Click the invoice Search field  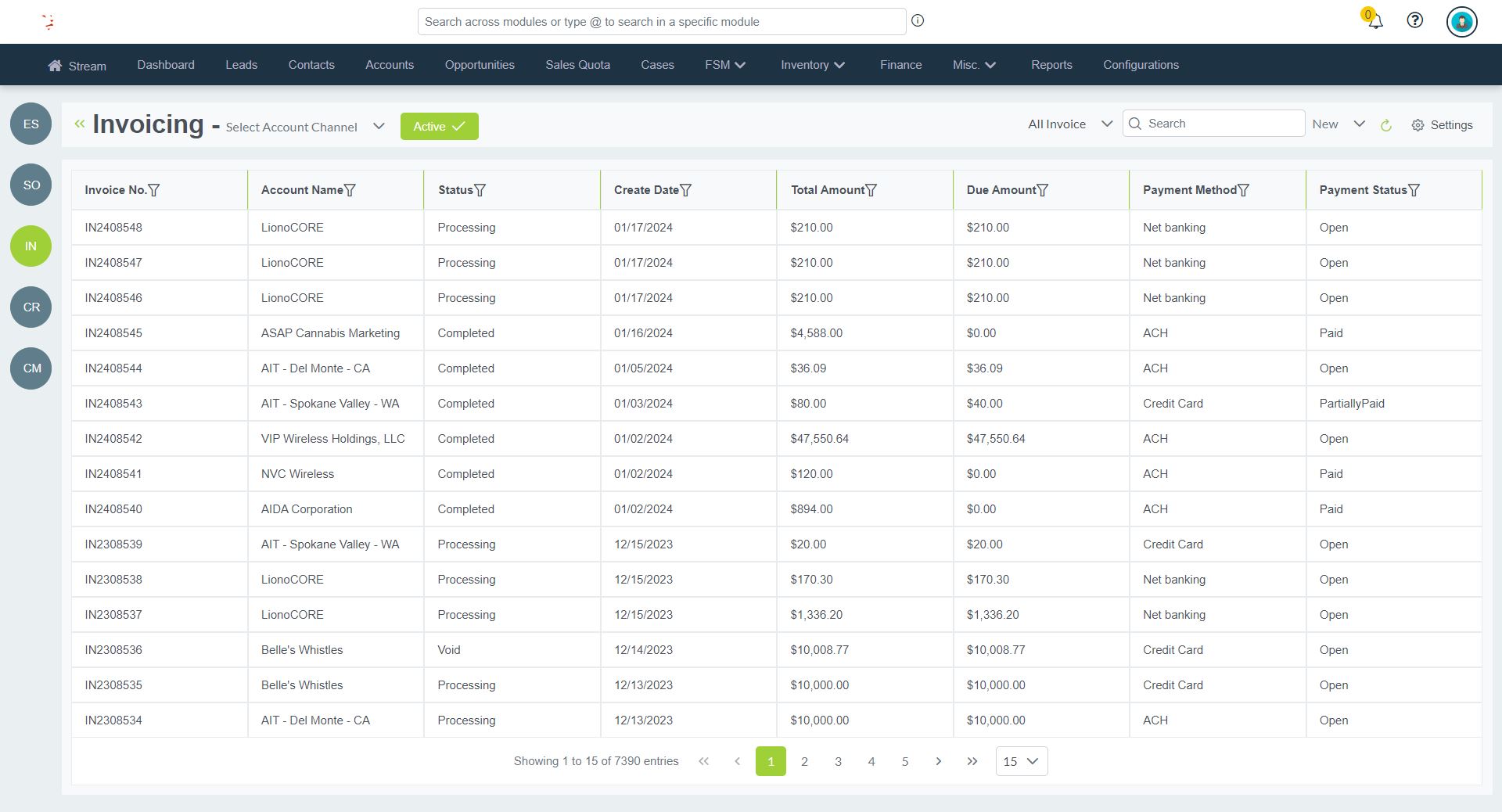coord(1213,124)
